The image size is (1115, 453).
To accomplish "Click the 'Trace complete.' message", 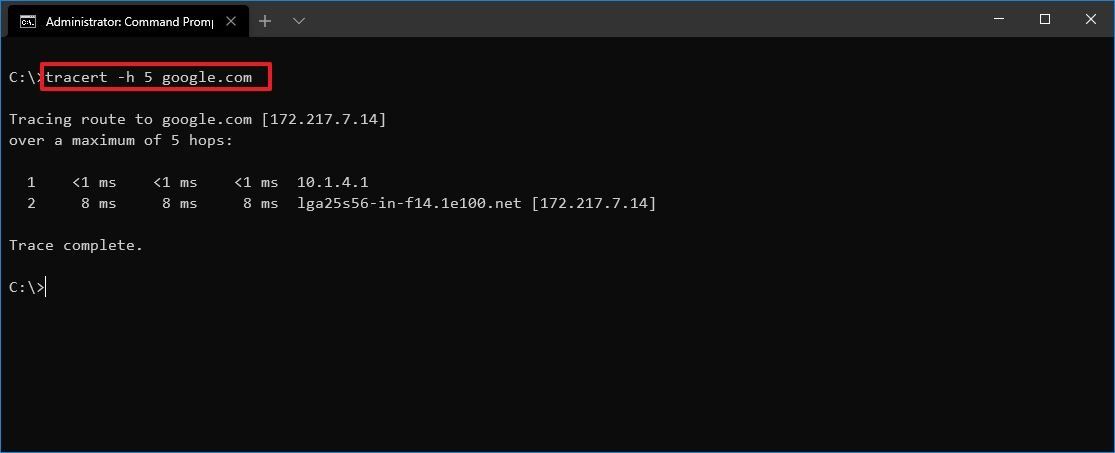I will click(x=76, y=245).
